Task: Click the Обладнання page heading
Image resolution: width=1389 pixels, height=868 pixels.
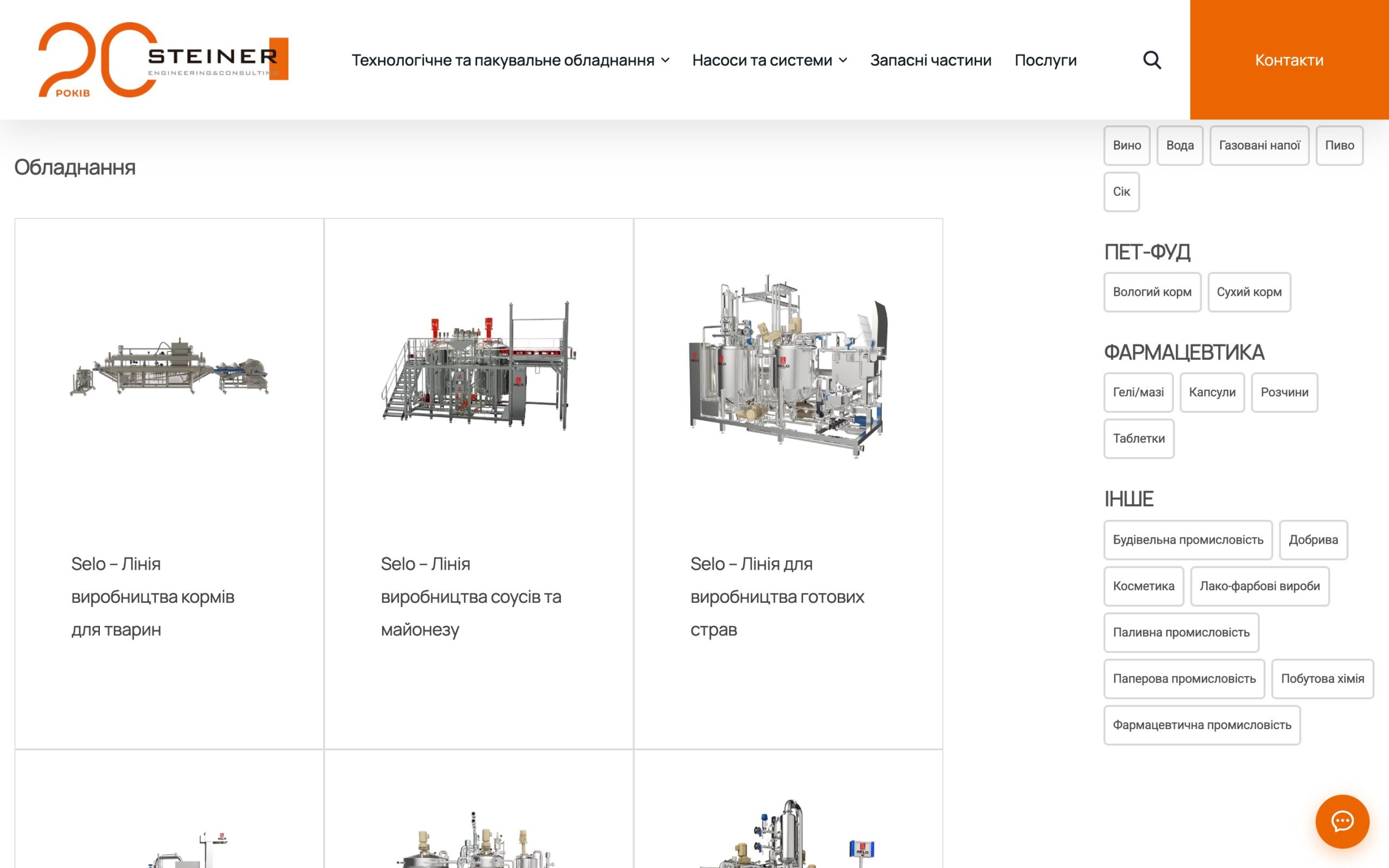Action: tap(75, 168)
